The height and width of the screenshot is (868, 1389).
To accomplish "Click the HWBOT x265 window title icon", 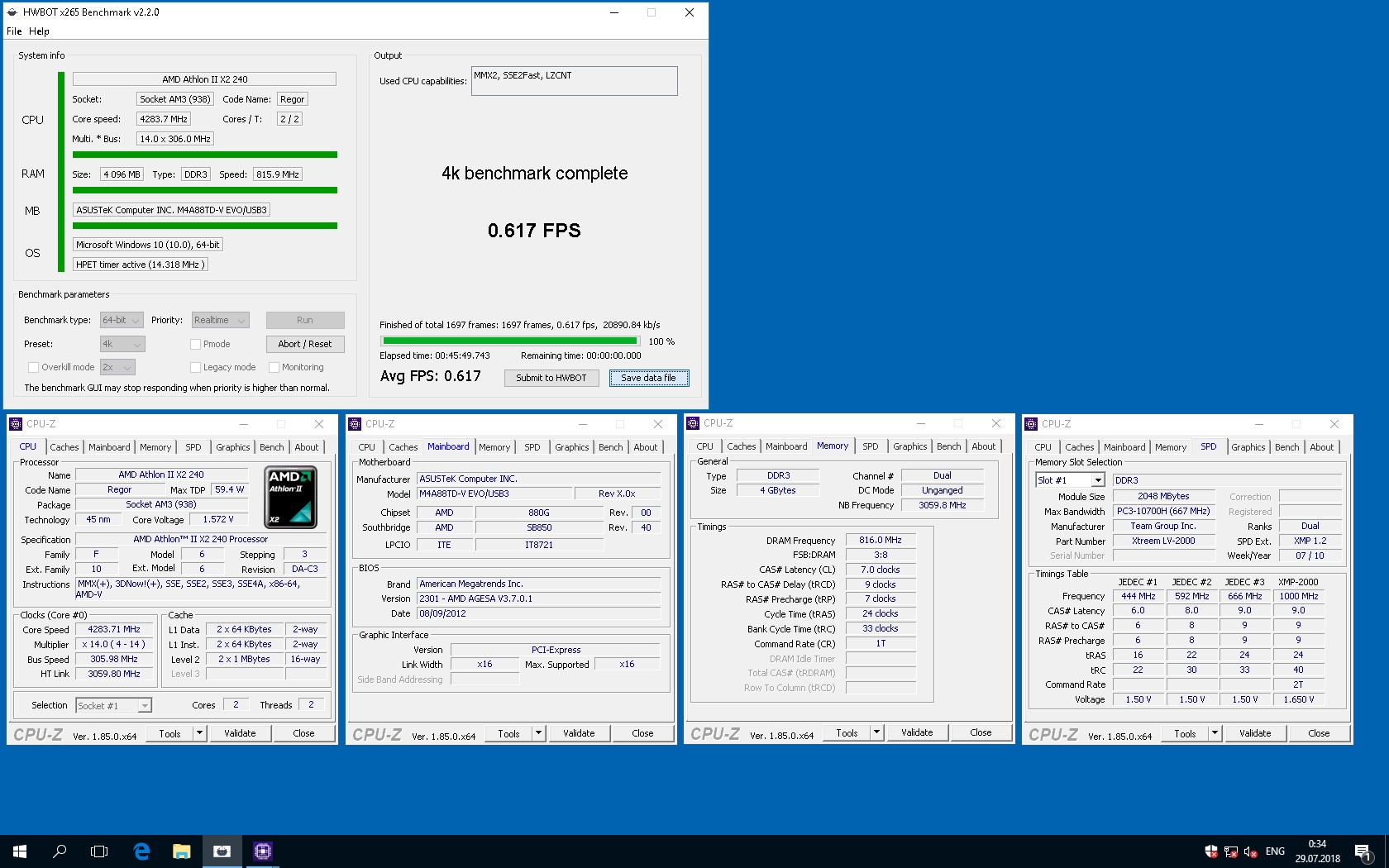I will click(x=12, y=12).
